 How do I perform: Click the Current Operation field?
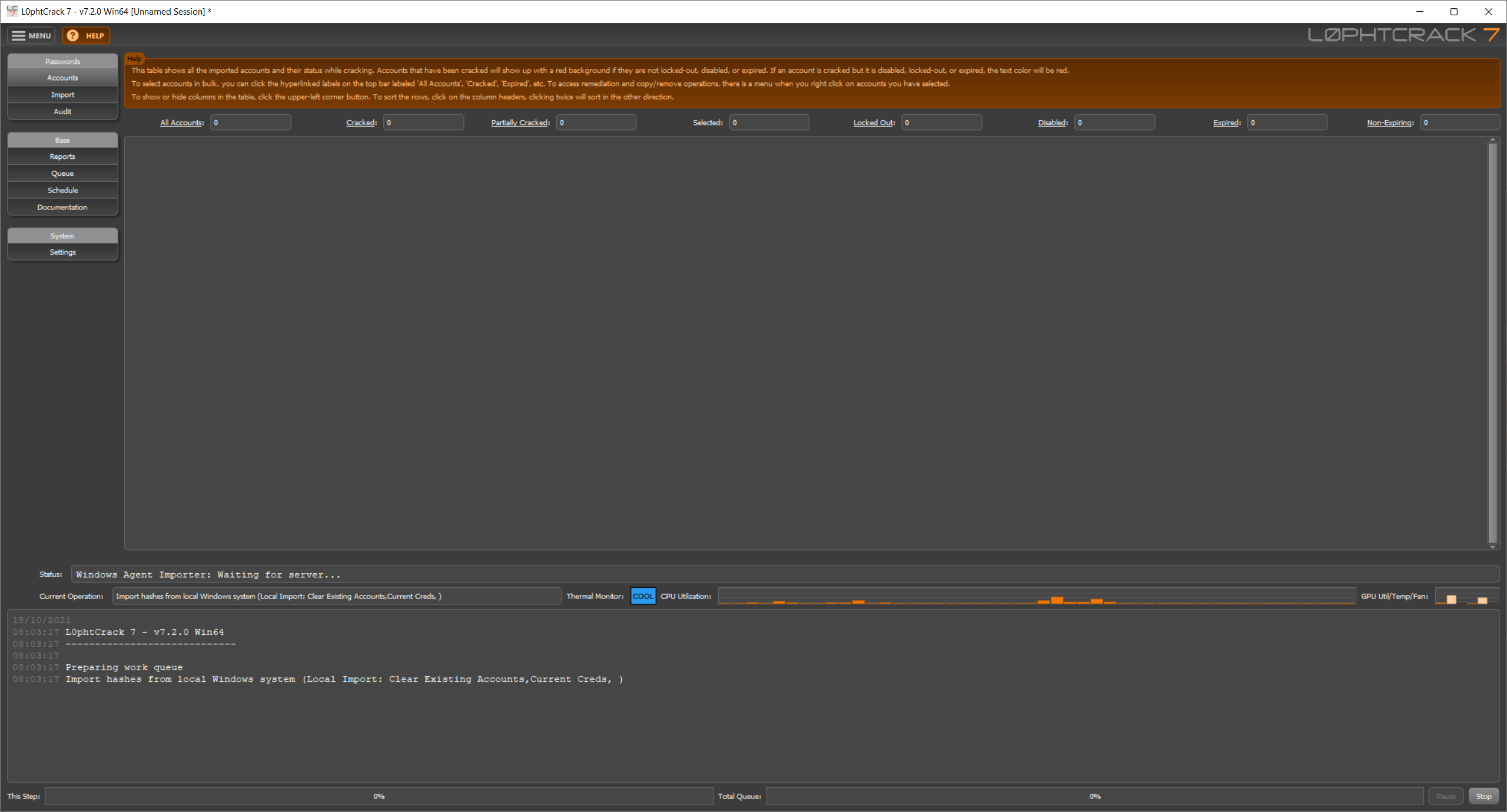pos(337,596)
